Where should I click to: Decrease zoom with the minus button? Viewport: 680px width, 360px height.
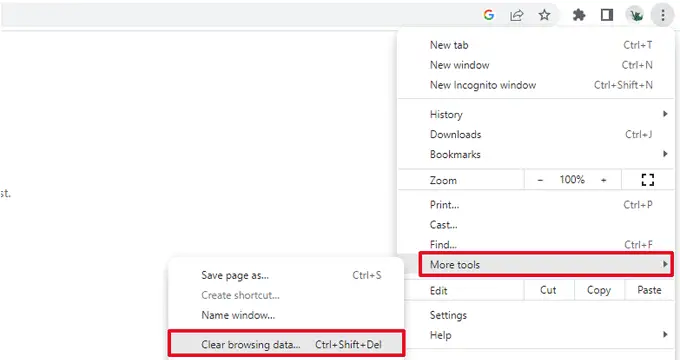click(540, 180)
